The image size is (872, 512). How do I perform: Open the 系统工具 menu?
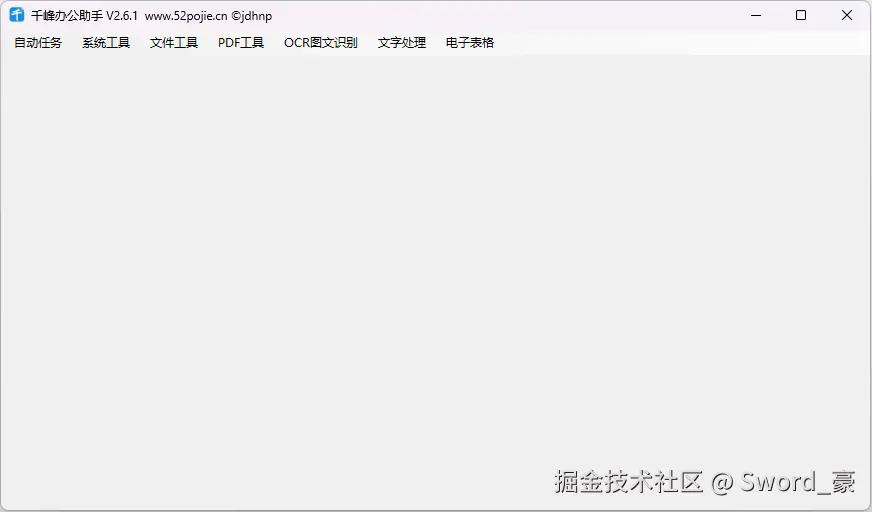coord(106,43)
